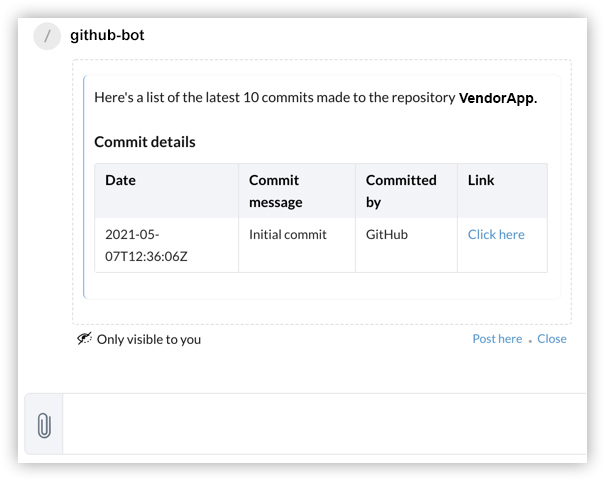This screenshot has width=605, height=481.
Task: Click the paperclip attachment icon
Action: click(44, 426)
